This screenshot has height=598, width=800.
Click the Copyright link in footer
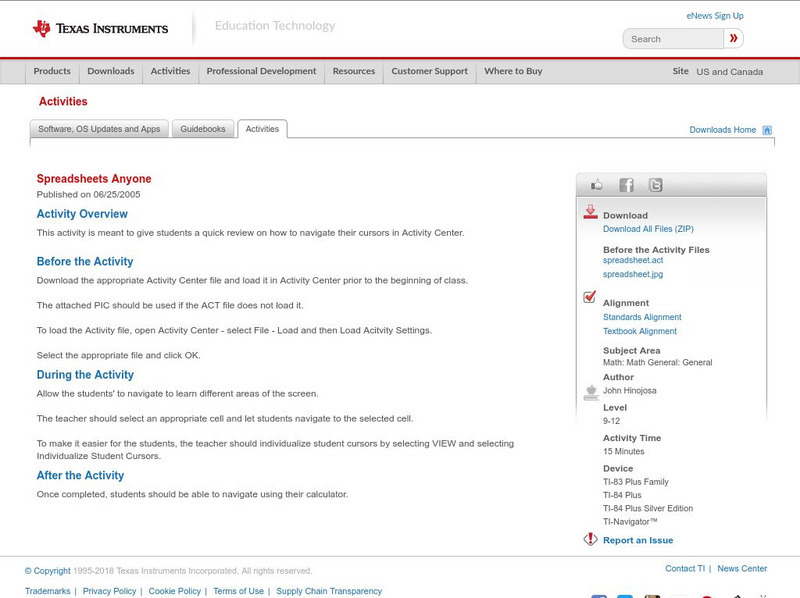pos(47,571)
